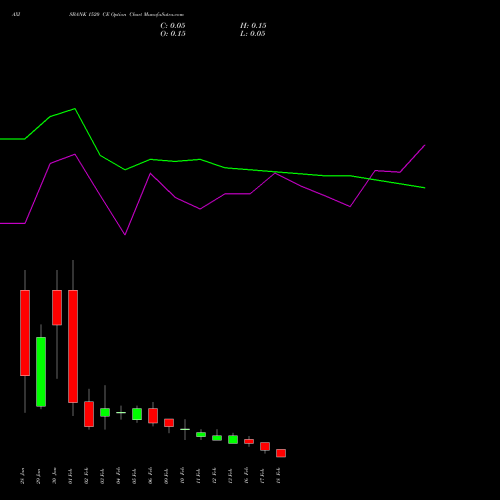Click the "30 Jan" date label

click(x=54, y=476)
